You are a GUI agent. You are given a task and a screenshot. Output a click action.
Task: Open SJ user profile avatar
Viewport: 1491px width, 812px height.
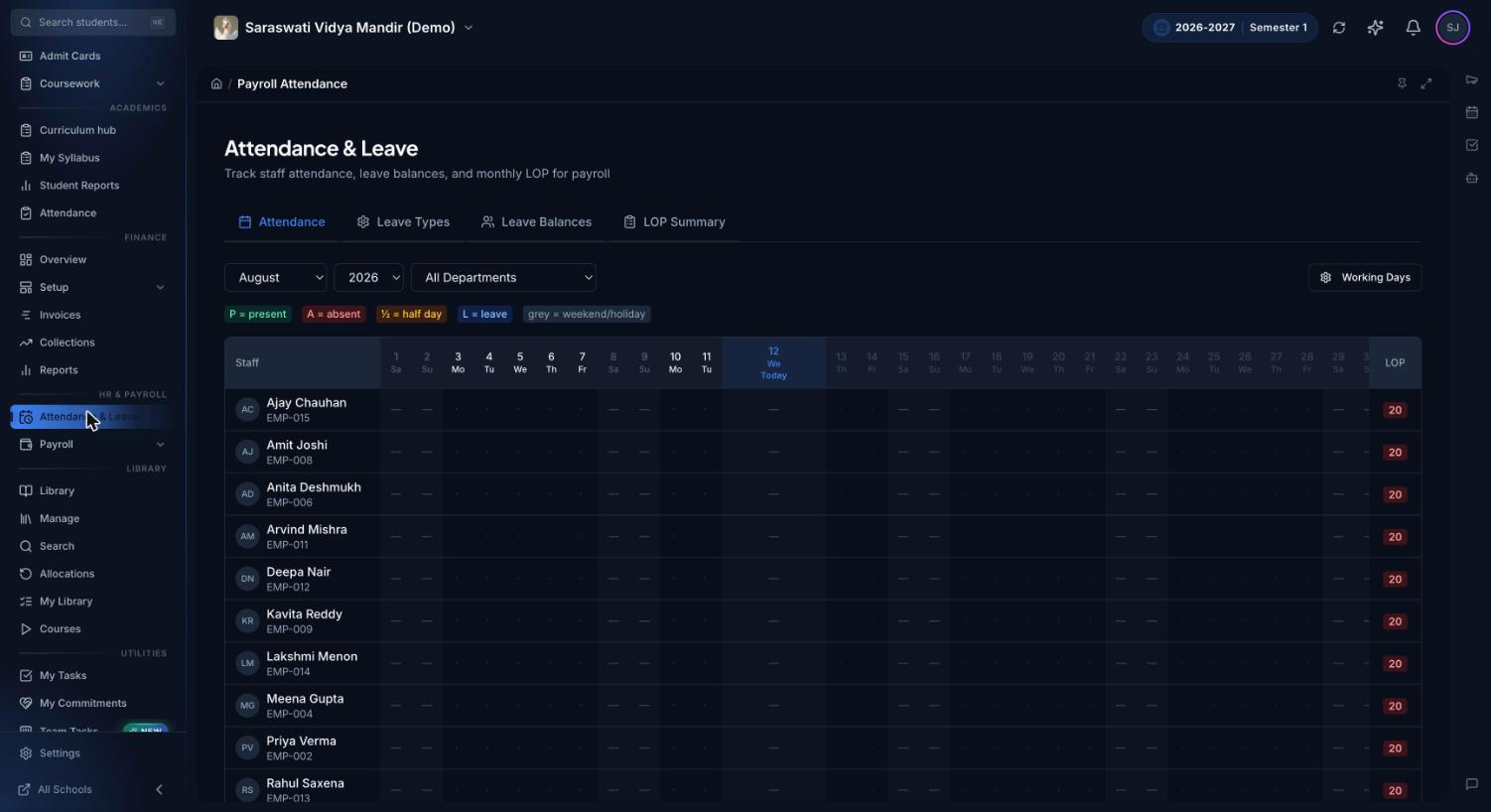tap(1452, 28)
